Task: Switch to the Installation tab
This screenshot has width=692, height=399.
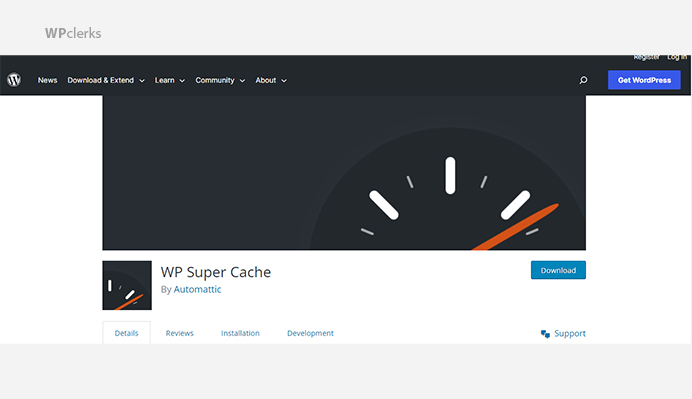Action: tap(240, 333)
